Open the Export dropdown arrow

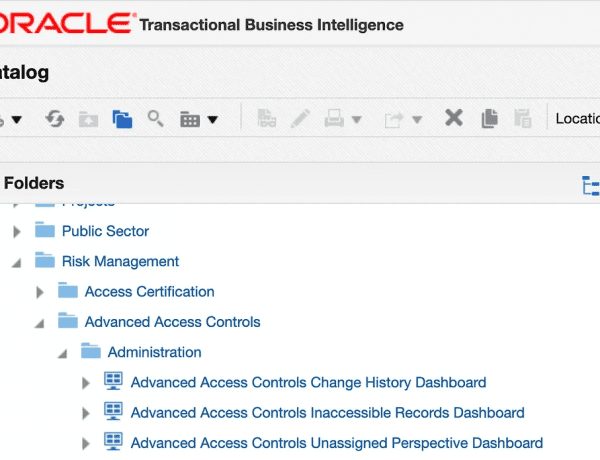click(x=417, y=120)
